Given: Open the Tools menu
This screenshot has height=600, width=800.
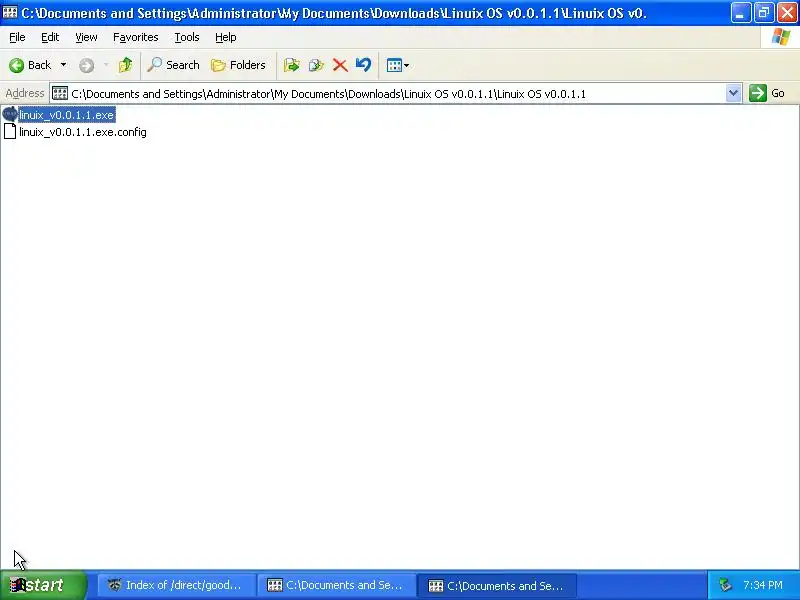Looking at the screenshot, I should [187, 37].
